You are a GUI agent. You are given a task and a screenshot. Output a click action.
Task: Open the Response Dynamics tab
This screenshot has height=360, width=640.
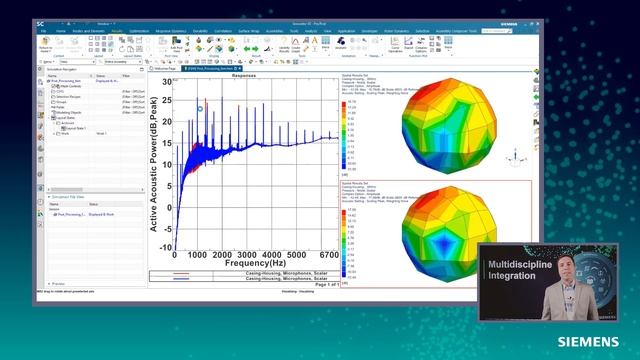[171, 31]
